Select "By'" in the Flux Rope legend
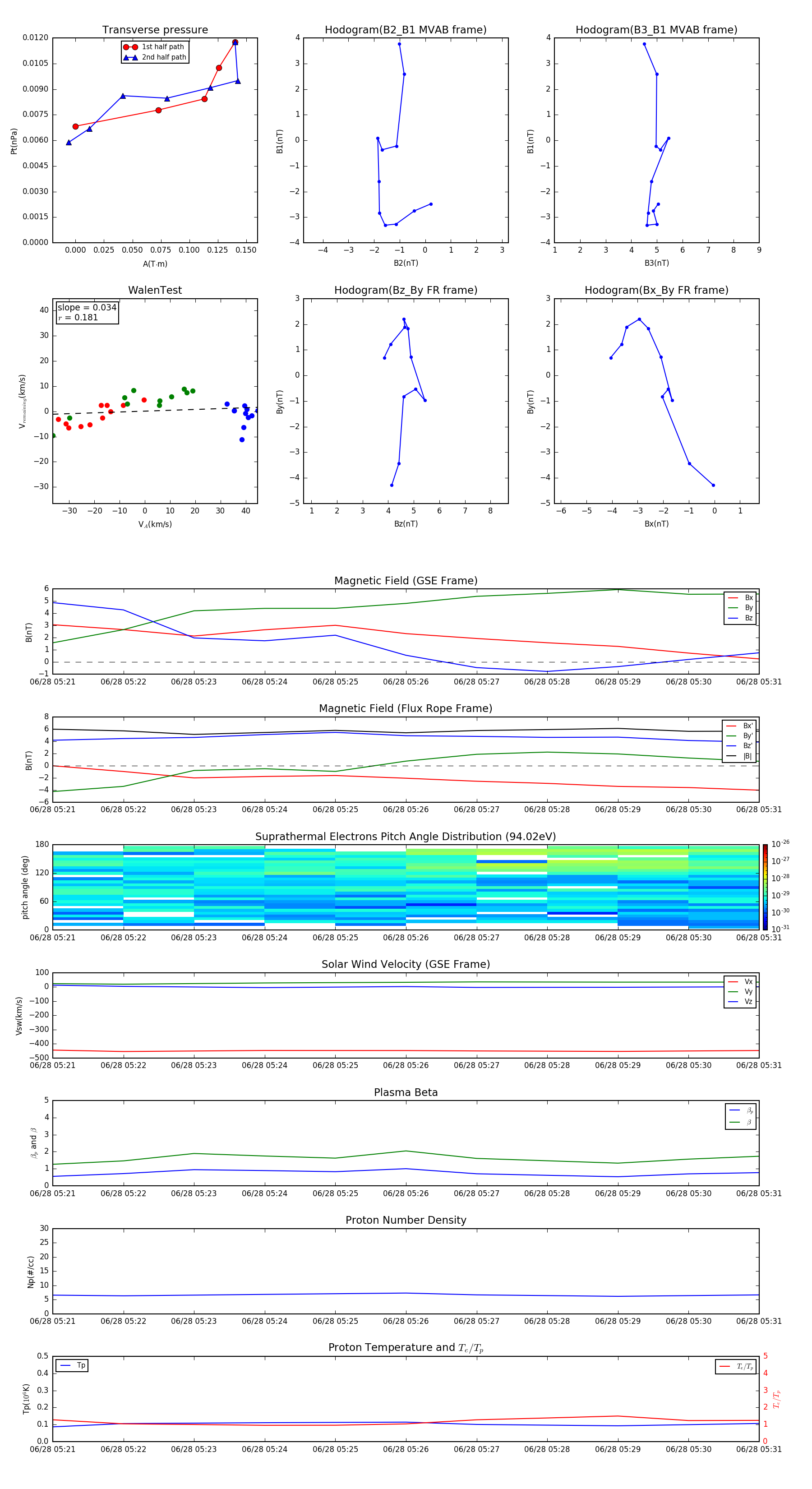The height and width of the screenshot is (1489, 812). click(x=748, y=736)
